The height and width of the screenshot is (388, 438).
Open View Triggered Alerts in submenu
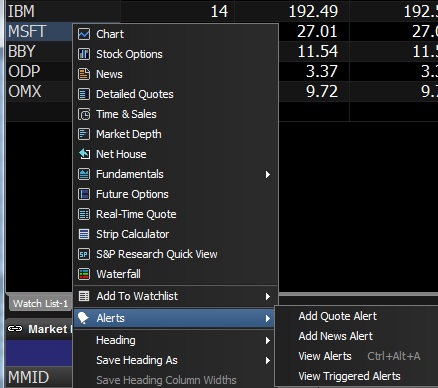click(x=356, y=376)
